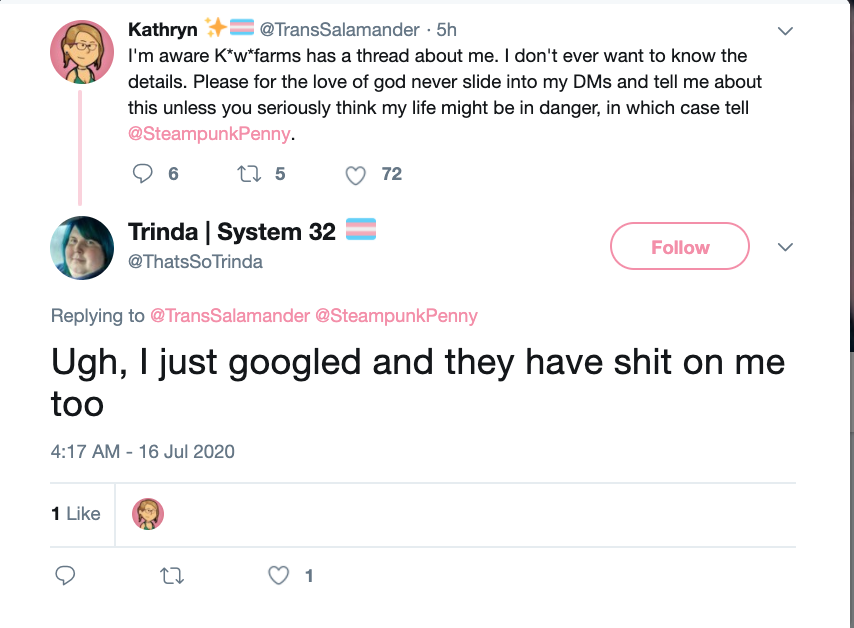The width and height of the screenshot is (854, 628).
Task: Retweet Kathryn's tweet with 5 retweets
Action: coord(249,174)
